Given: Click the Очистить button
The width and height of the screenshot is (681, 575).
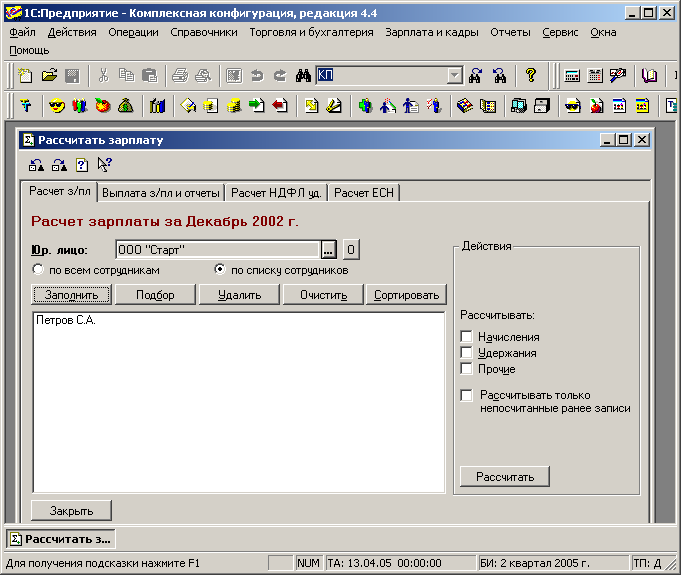Looking at the screenshot, I should [x=323, y=295].
